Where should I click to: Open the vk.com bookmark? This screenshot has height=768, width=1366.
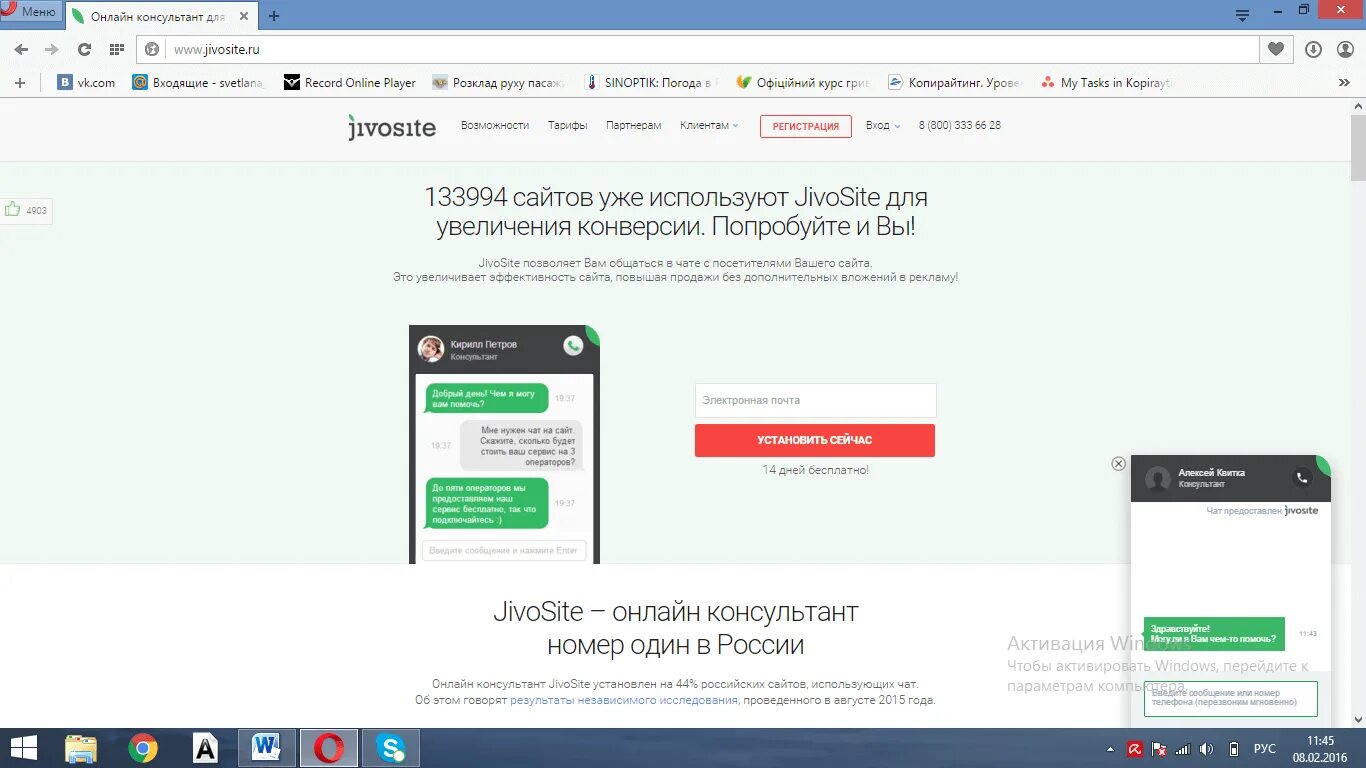click(x=86, y=83)
